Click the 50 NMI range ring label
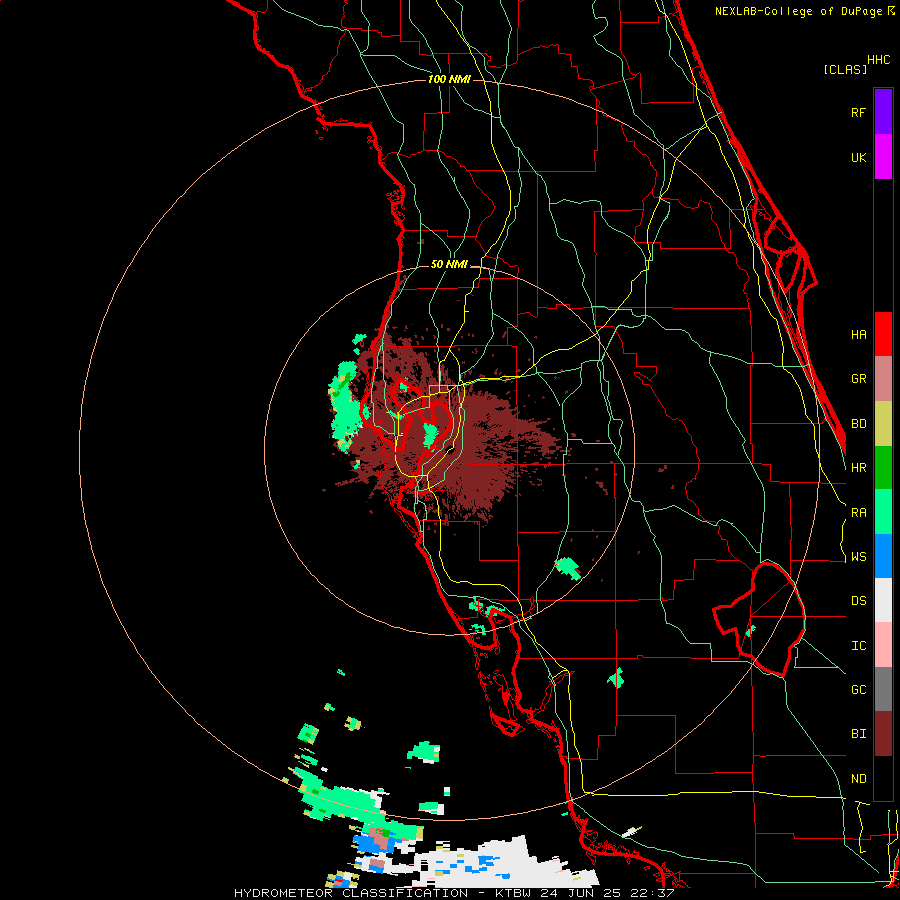The width and height of the screenshot is (900, 900). click(x=449, y=264)
